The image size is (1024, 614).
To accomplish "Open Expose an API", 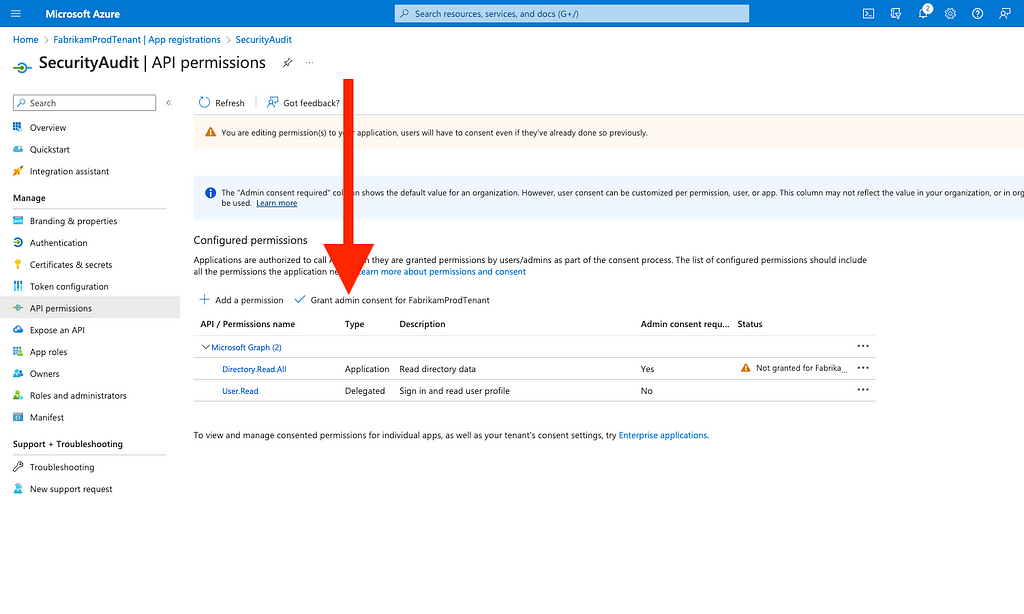I will click(57, 330).
